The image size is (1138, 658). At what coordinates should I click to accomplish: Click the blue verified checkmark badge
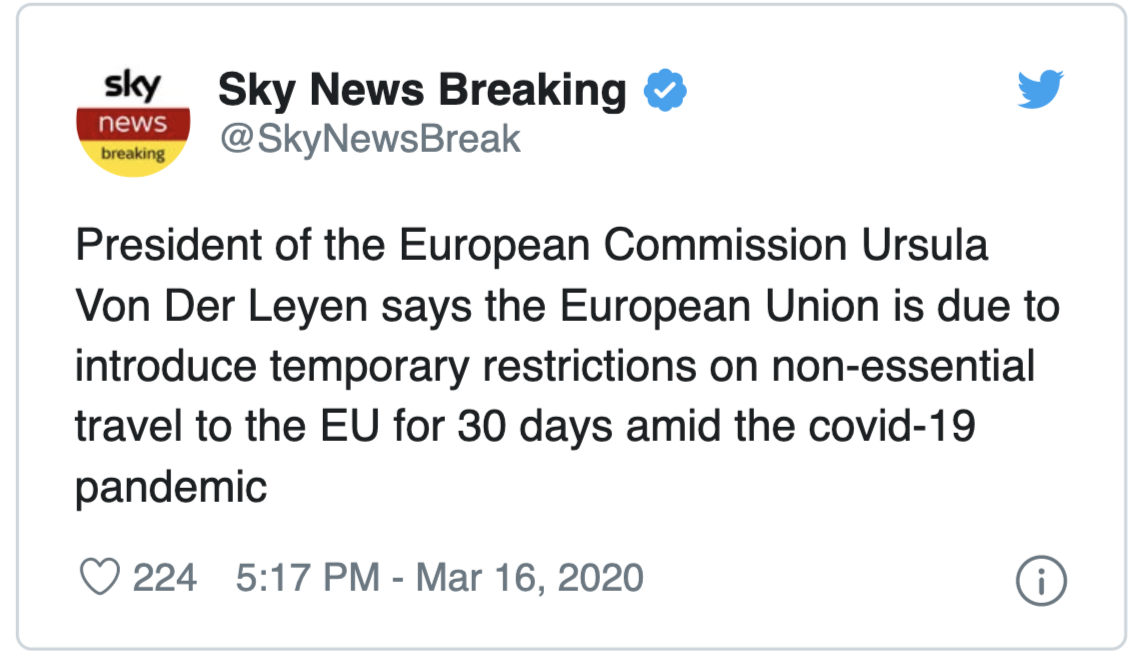point(664,92)
